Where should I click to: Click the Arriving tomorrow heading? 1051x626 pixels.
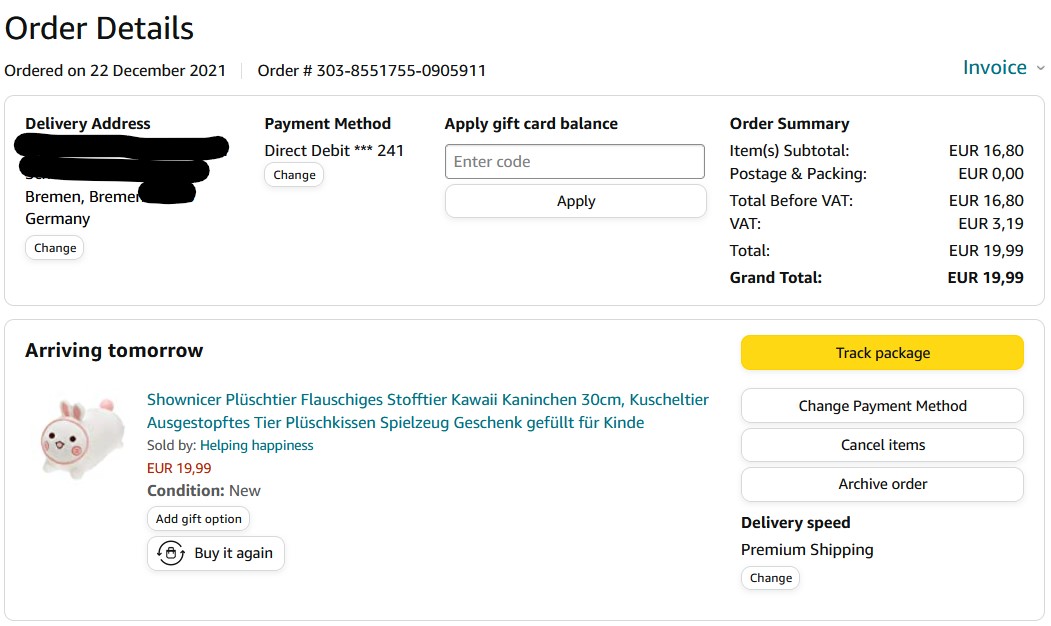click(114, 351)
